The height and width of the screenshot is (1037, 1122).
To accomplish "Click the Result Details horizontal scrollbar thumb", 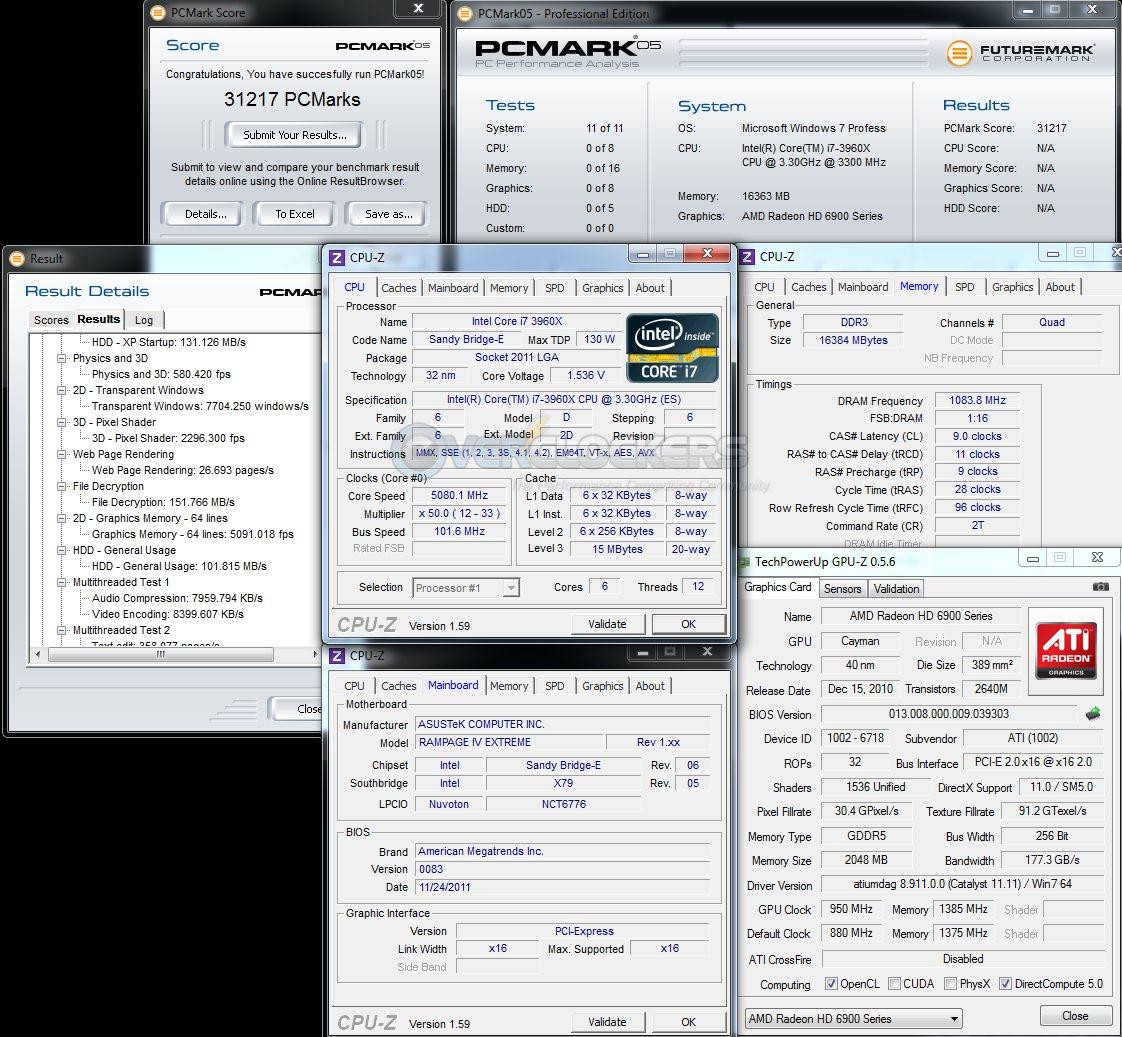I will [161, 654].
